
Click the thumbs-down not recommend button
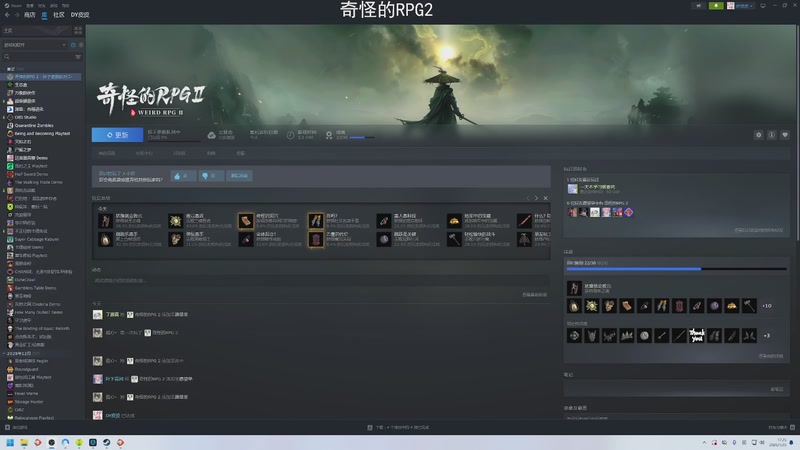210,176
